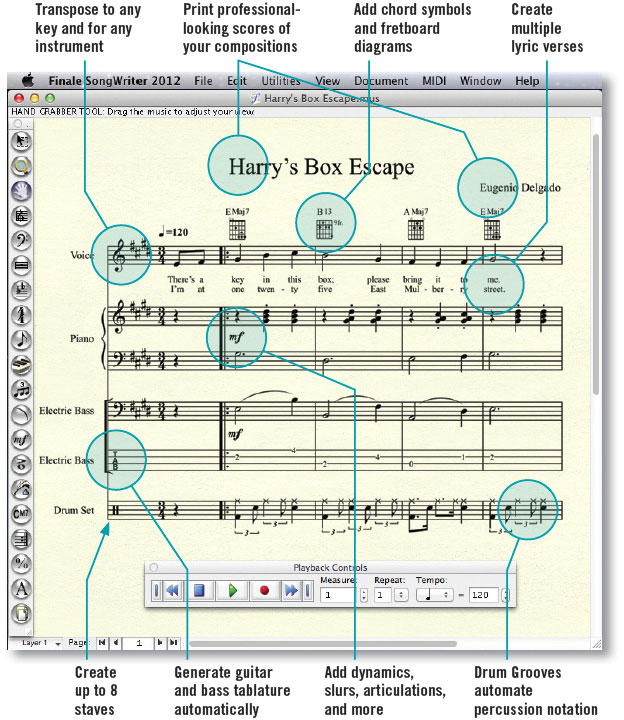624x720 pixels.
Task: Click Fast Forward in Playback Controls
Action: click(x=291, y=591)
